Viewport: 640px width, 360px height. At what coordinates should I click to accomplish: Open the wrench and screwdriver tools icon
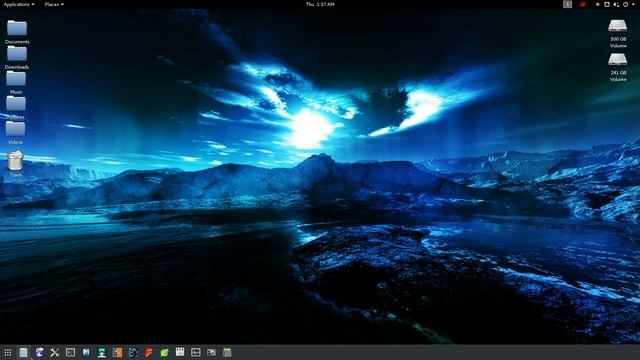(55, 352)
